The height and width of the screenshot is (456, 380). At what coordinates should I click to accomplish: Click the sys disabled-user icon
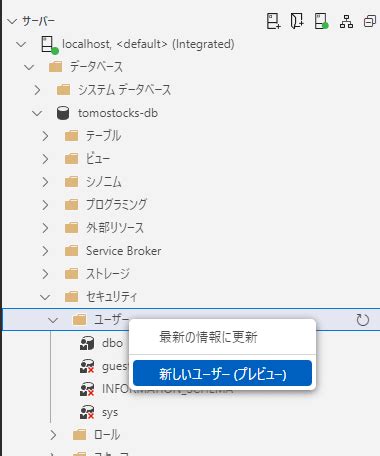tap(87, 412)
